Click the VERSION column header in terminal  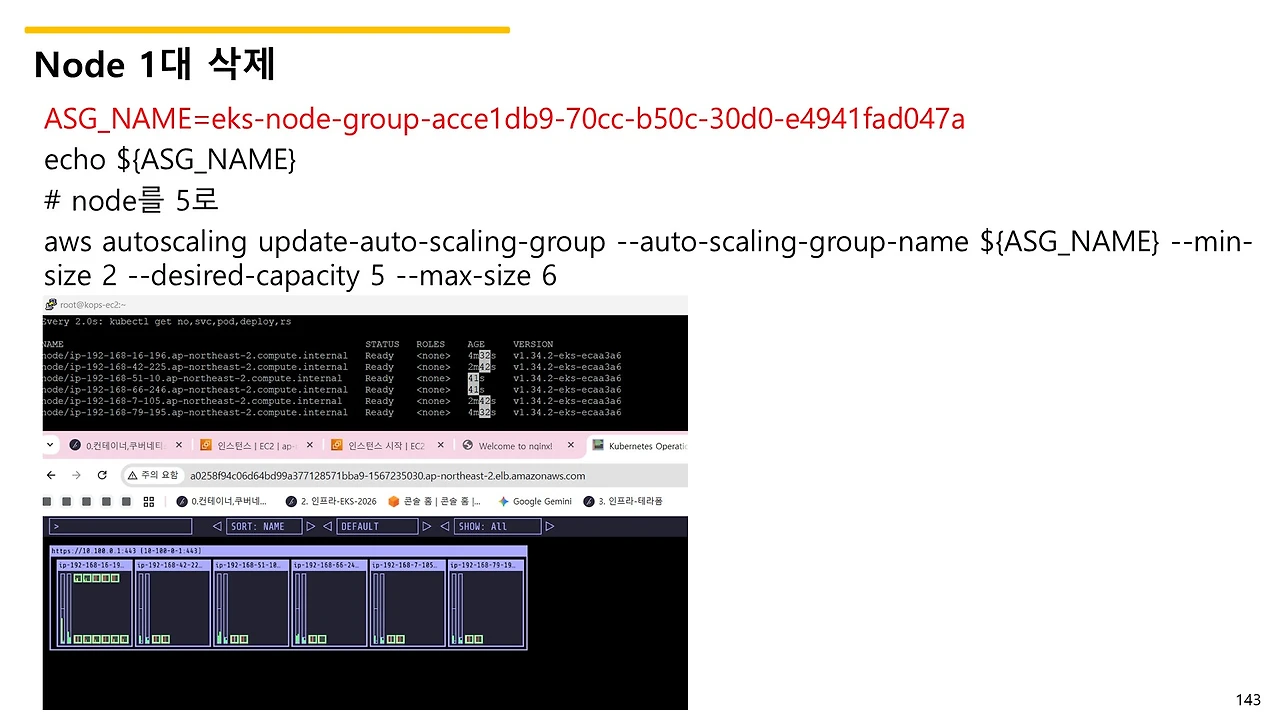(533, 344)
